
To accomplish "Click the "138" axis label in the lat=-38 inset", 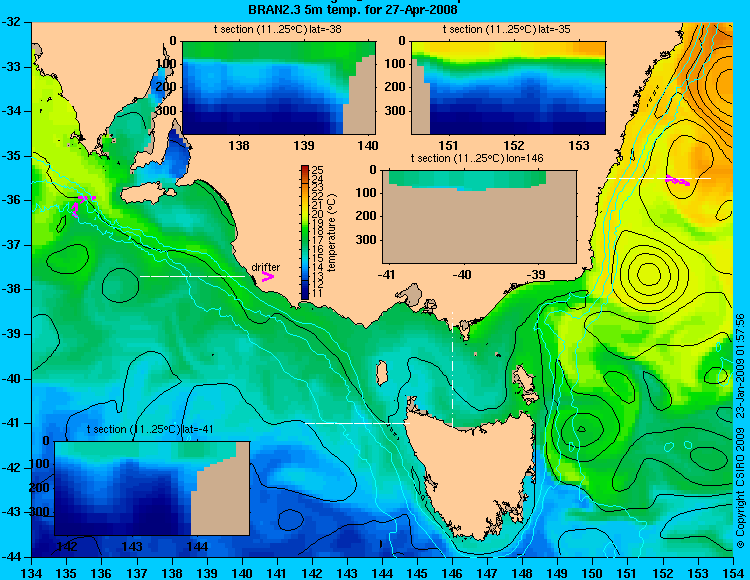I will (x=239, y=145).
